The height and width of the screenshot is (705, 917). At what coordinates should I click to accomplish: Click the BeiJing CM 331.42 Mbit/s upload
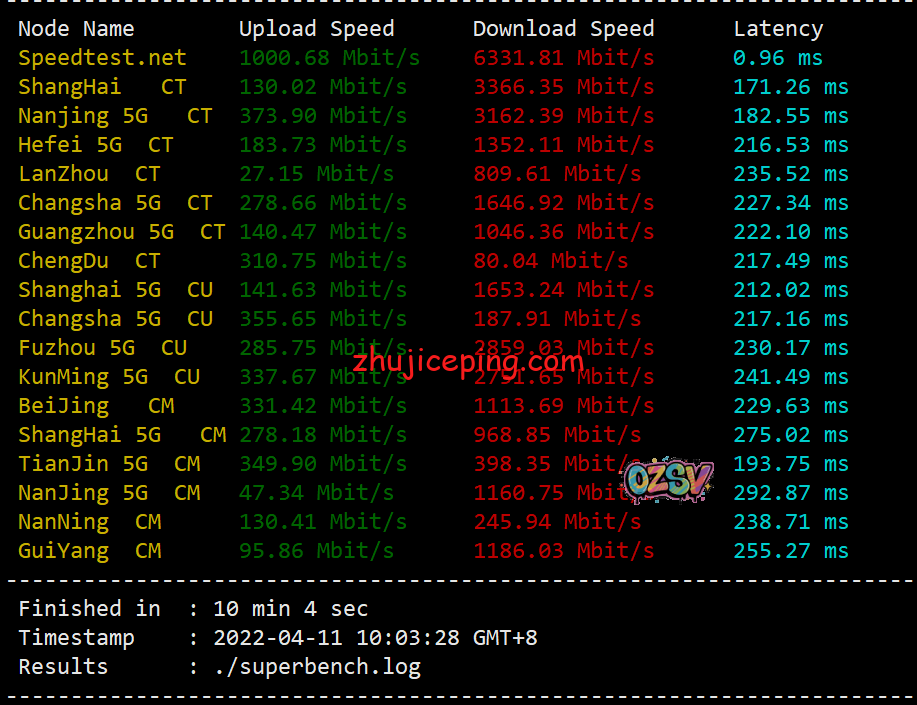(323, 406)
